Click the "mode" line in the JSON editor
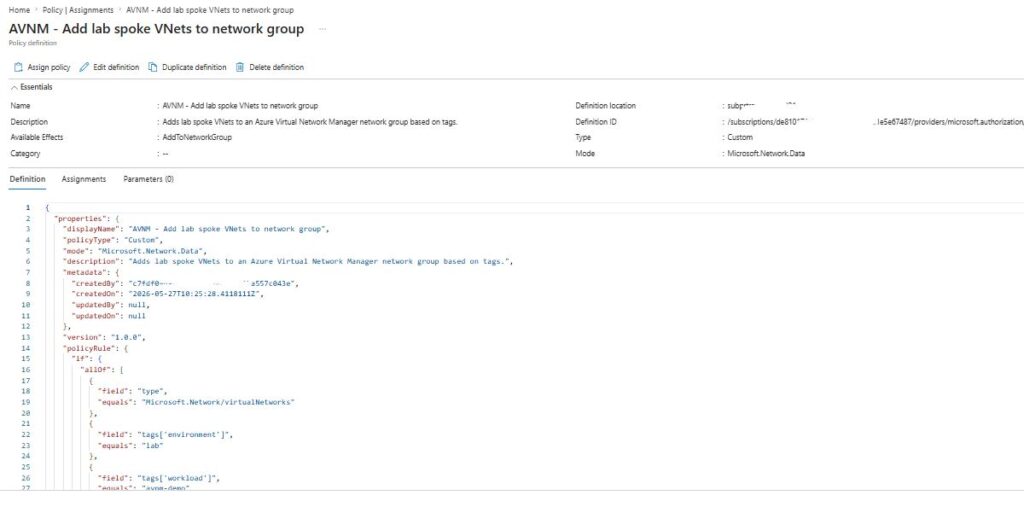 pyautogui.click(x=135, y=251)
